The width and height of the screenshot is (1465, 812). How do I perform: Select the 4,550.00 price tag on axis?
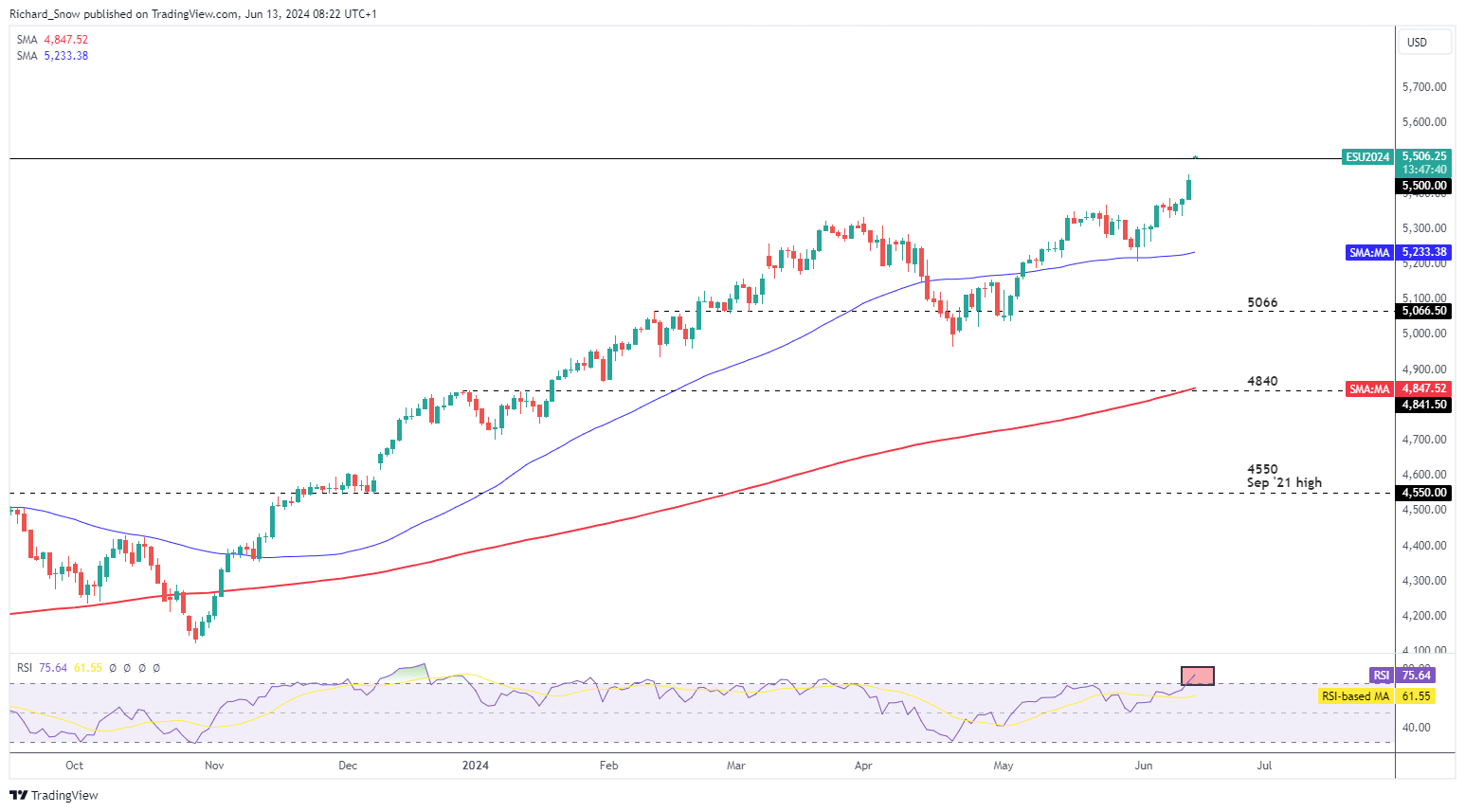point(1424,493)
